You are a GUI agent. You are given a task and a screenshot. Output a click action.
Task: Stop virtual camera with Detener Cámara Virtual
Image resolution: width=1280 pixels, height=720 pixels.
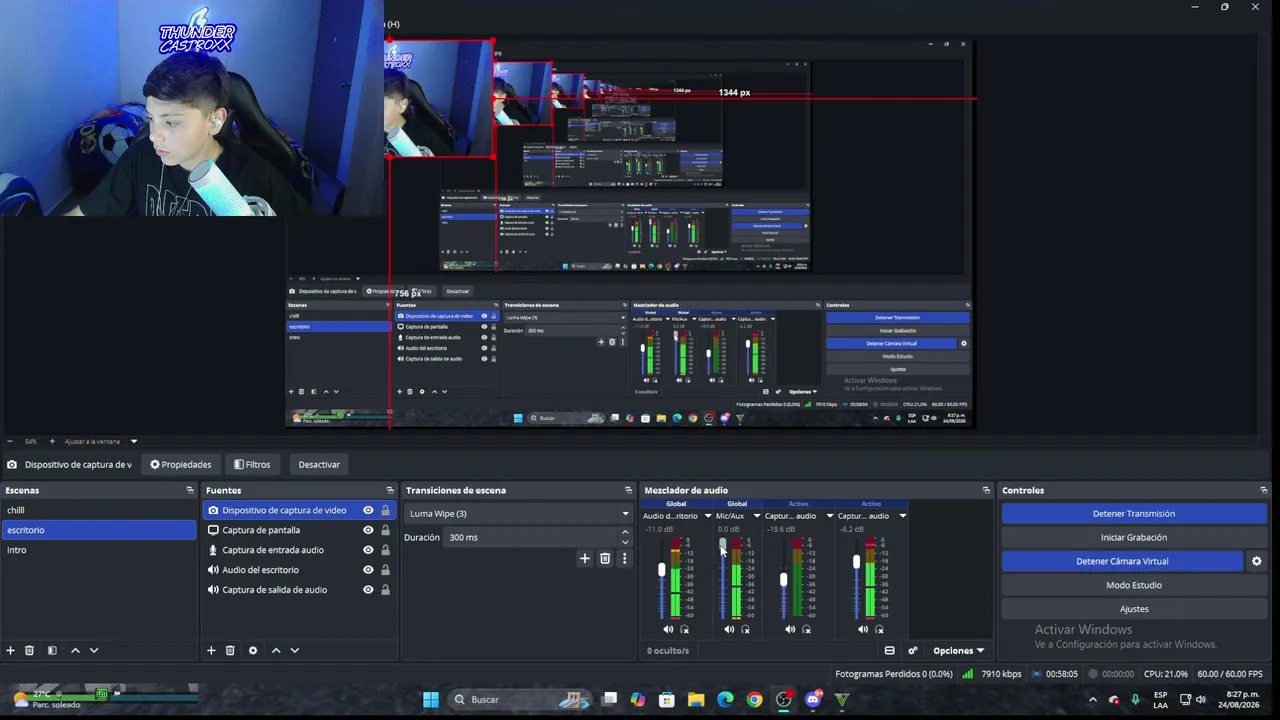pyautogui.click(x=1123, y=561)
